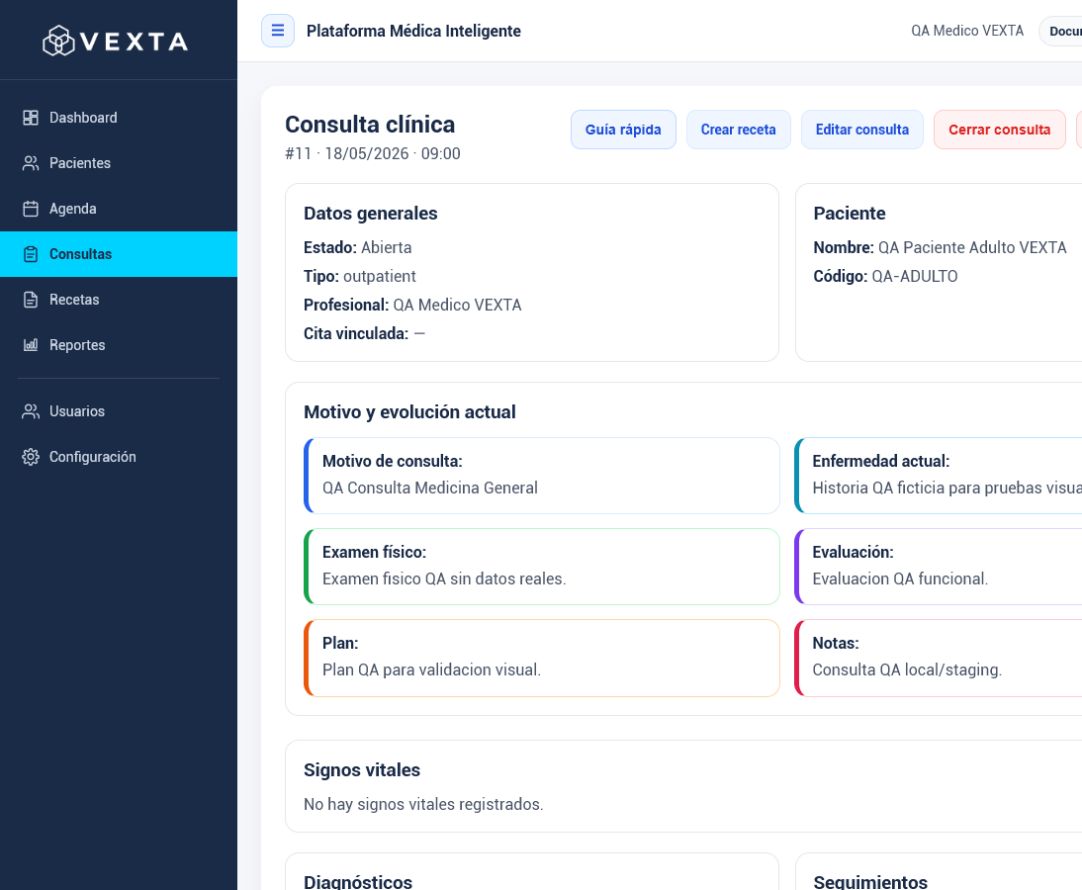The height and width of the screenshot is (890, 1082).
Task: Open Reportes from the sidebar
Action: tap(119, 346)
